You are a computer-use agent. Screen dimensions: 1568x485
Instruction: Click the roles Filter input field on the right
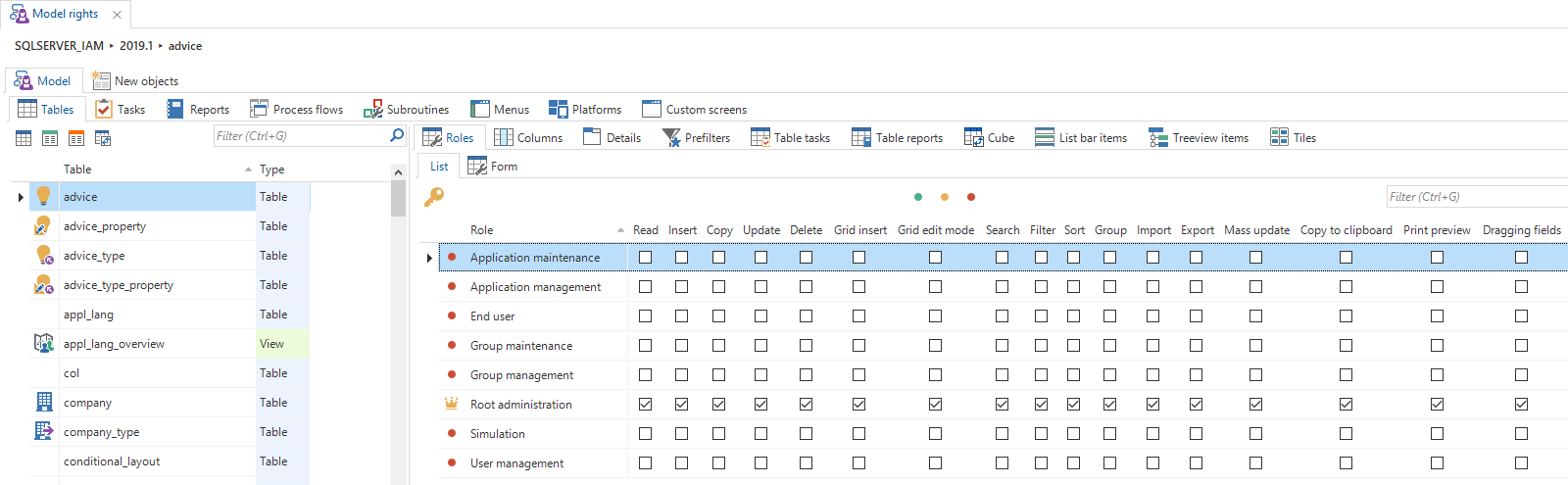[x=1475, y=197]
